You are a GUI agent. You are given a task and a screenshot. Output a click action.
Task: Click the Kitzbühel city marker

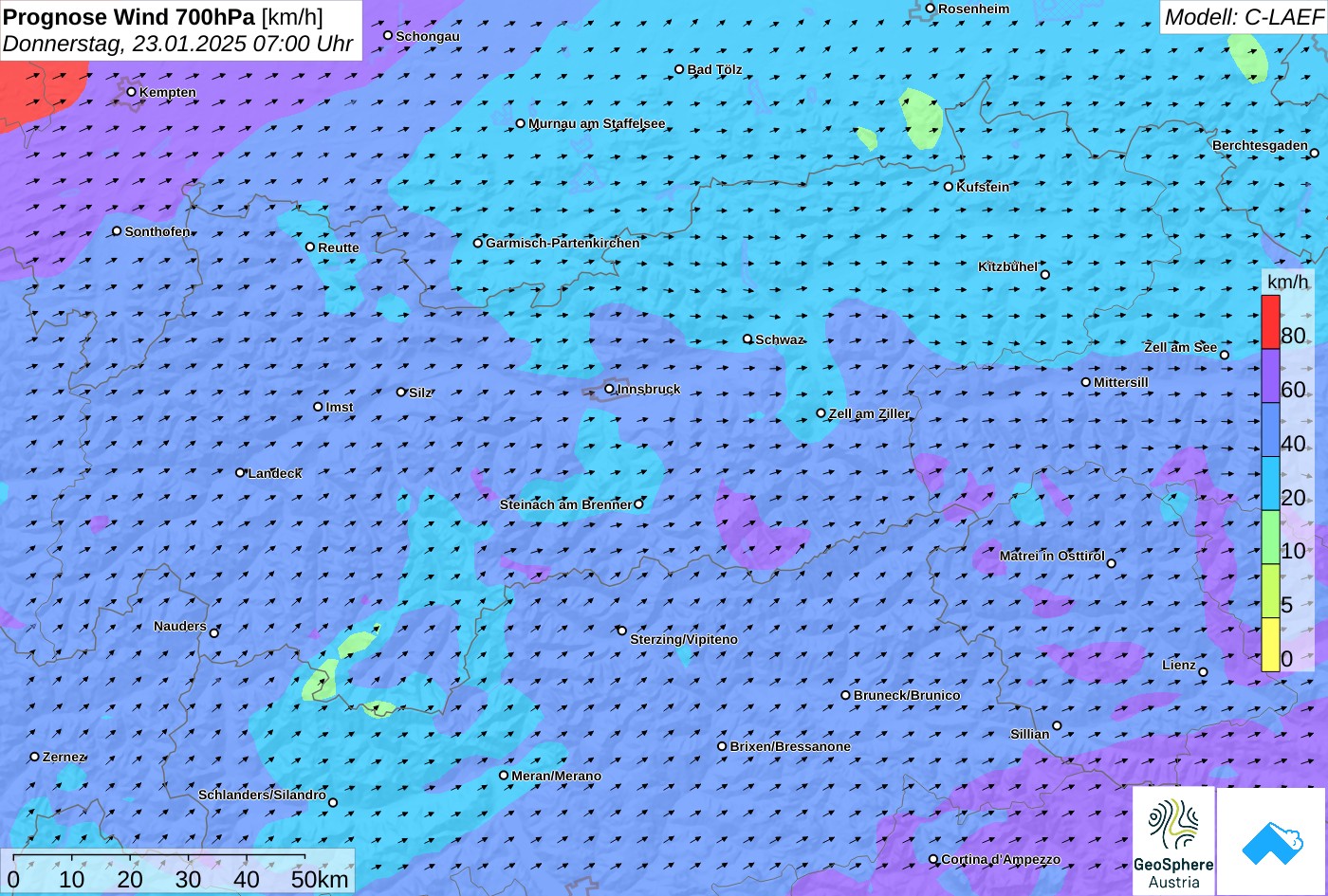tap(1045, 275)
